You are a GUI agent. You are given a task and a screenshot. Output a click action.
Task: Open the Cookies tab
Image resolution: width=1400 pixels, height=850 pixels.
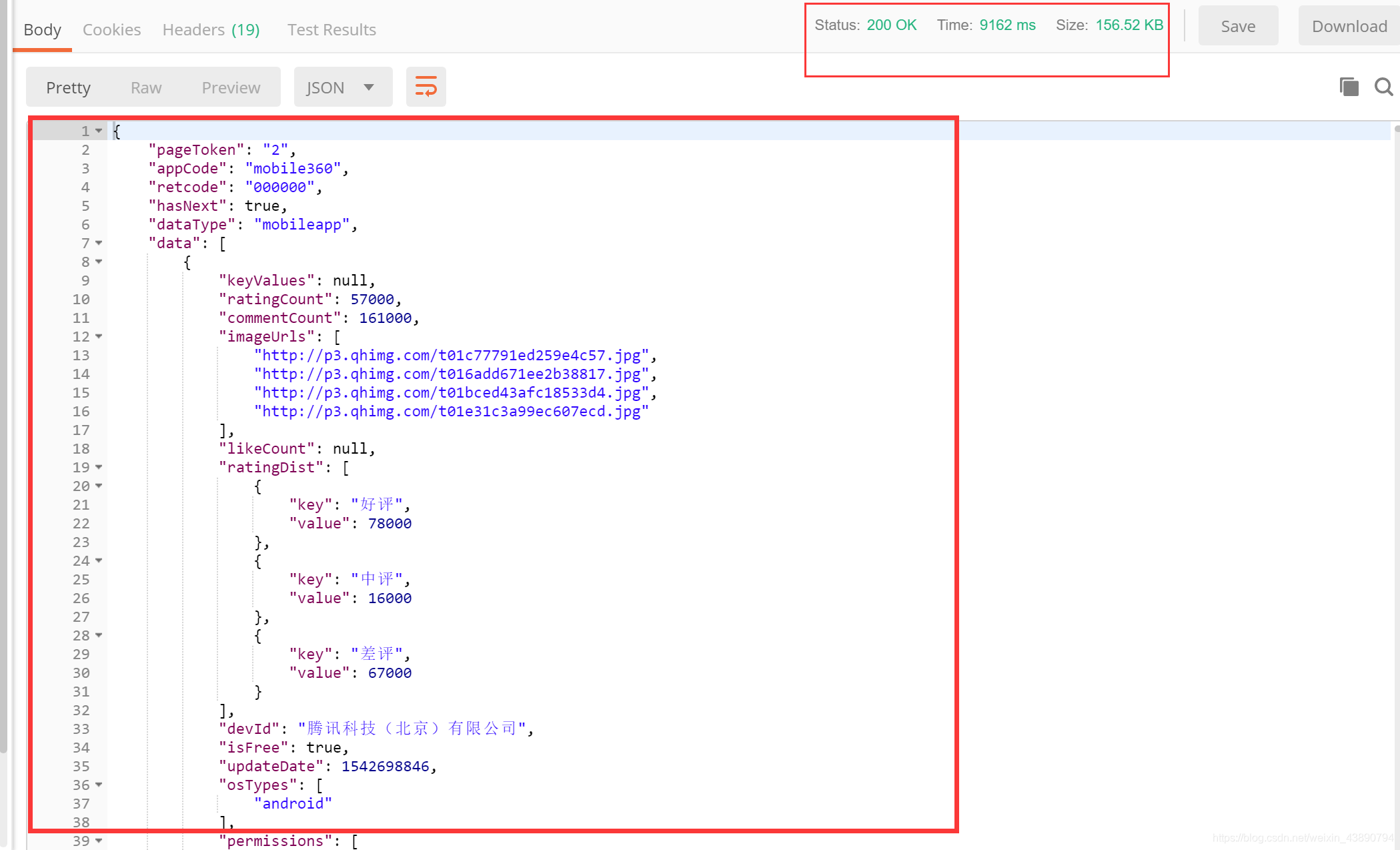click(x=111, y=29)
